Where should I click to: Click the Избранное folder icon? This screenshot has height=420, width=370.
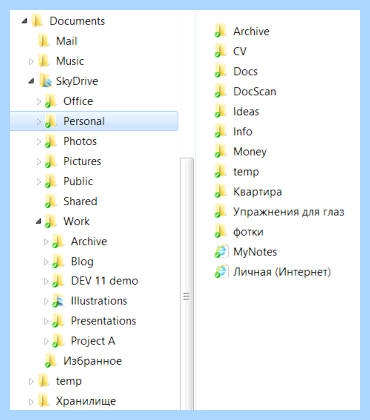(x=51, y=361)
